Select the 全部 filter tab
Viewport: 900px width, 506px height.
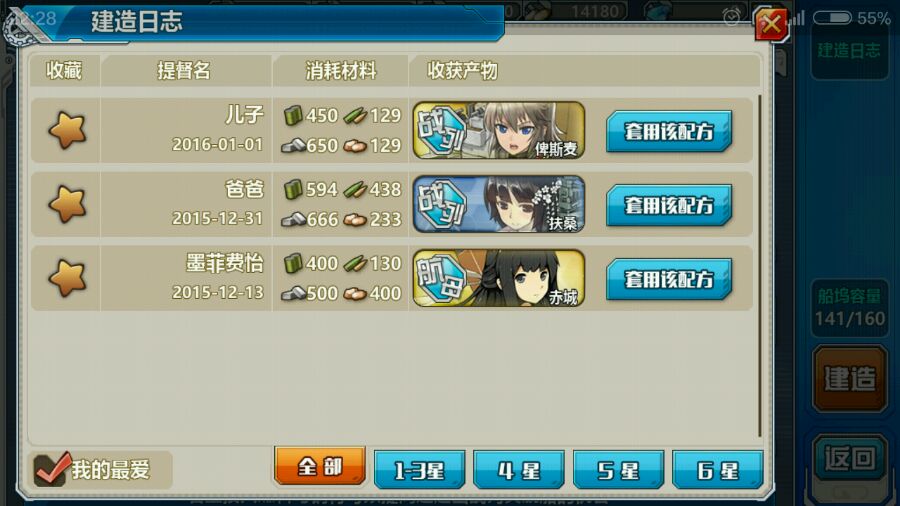click(x=320, y=466)
